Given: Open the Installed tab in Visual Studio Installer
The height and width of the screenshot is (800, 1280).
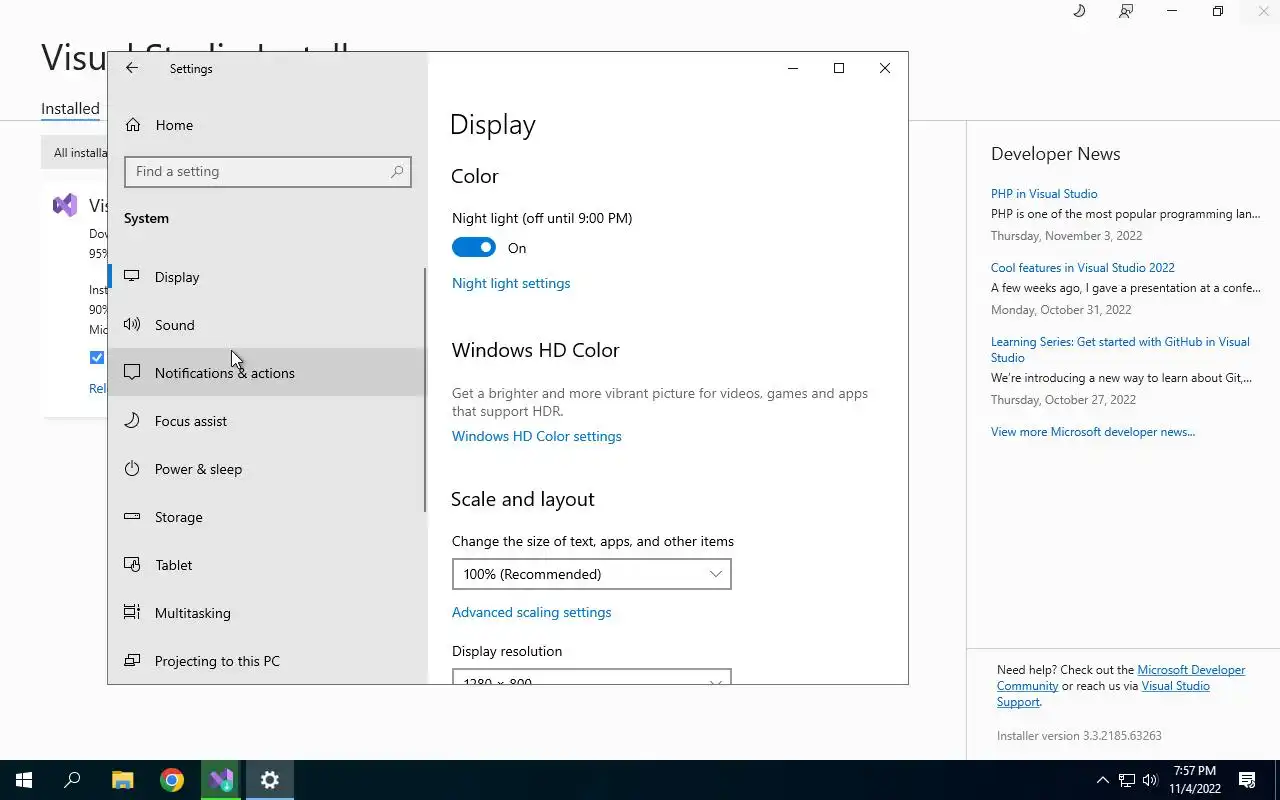Looking at the screenshot, I should 70,108.
